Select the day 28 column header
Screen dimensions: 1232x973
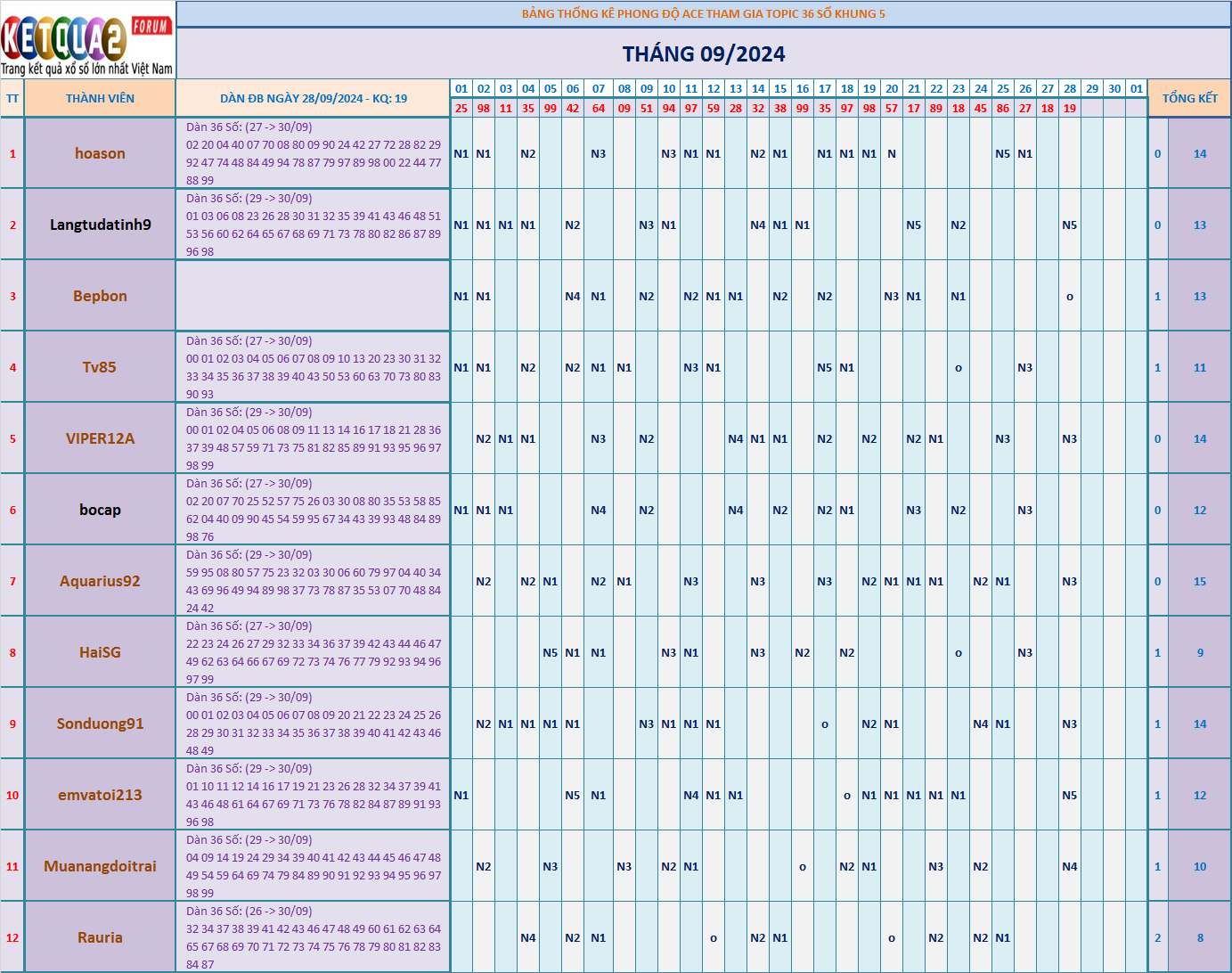pos(1069,89)
